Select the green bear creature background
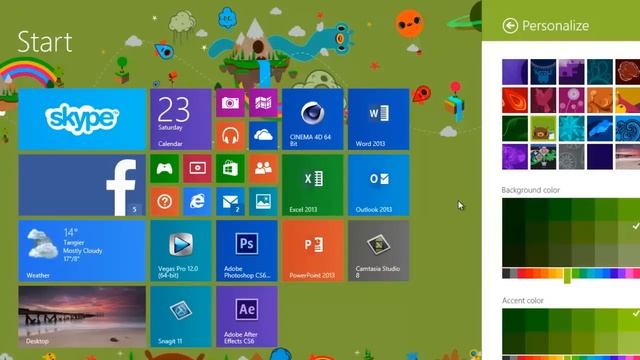The width and height of the screenshot is (640, 360). [543, 129]
